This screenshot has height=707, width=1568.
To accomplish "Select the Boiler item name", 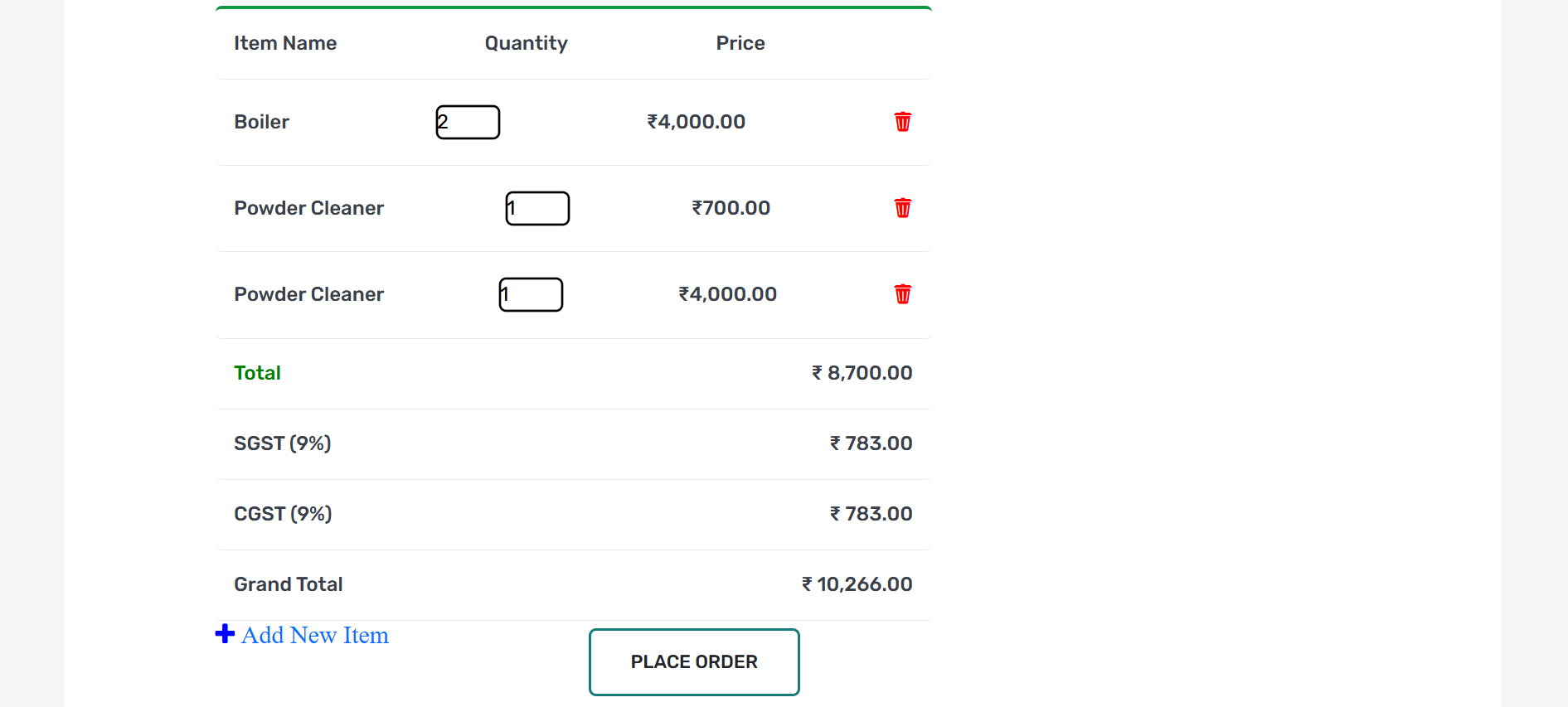I will [261, 122].
